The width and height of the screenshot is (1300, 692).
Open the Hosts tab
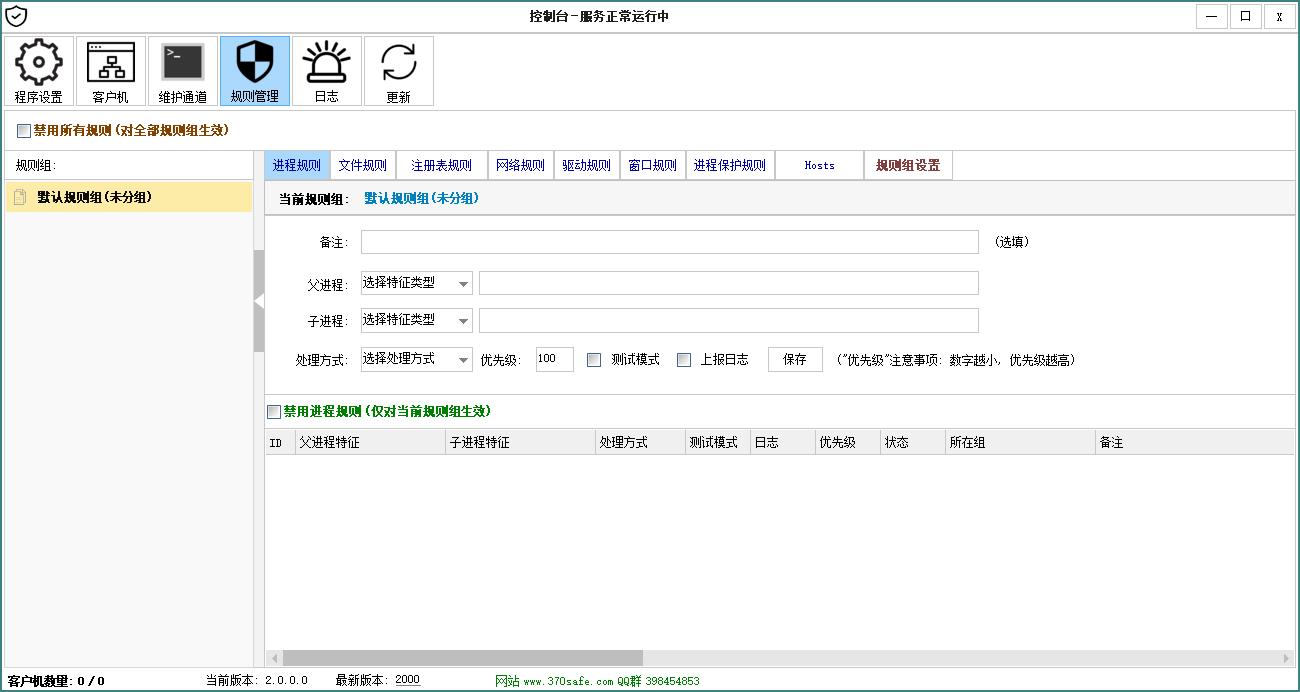pyautogui.click(x=819, y=166)
